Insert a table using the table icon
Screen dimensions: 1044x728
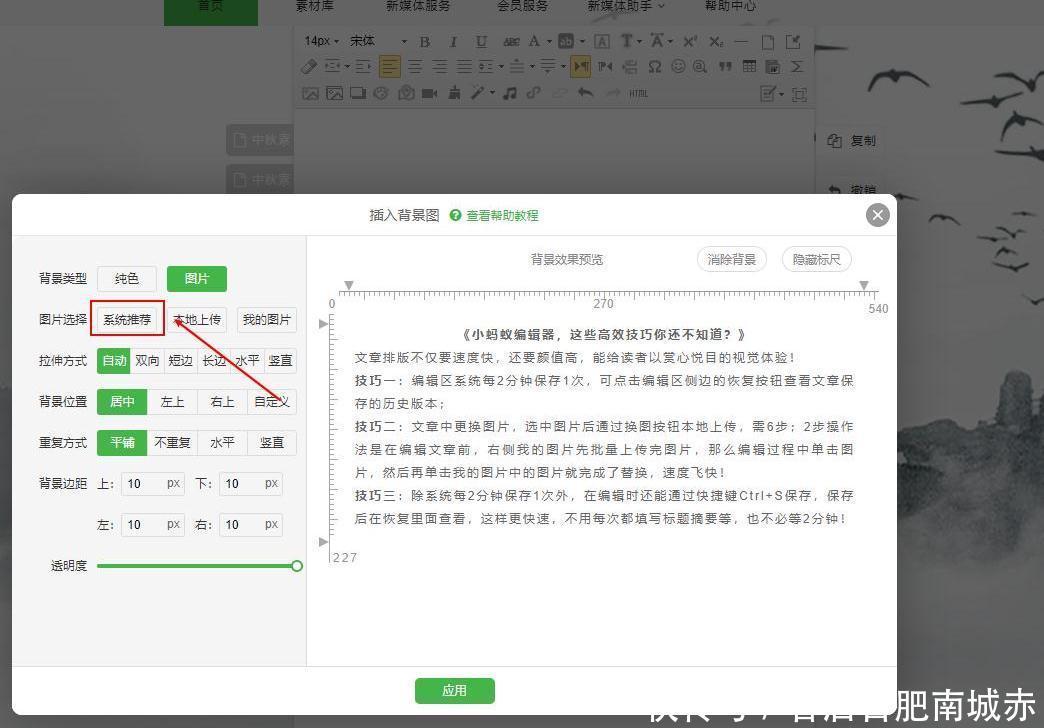[750, 66]
